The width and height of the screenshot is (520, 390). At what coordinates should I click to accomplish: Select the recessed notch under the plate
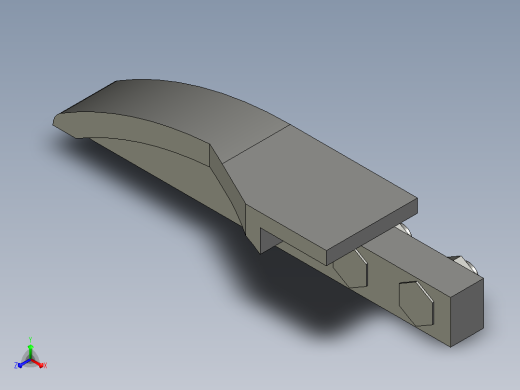pos(269,240)
